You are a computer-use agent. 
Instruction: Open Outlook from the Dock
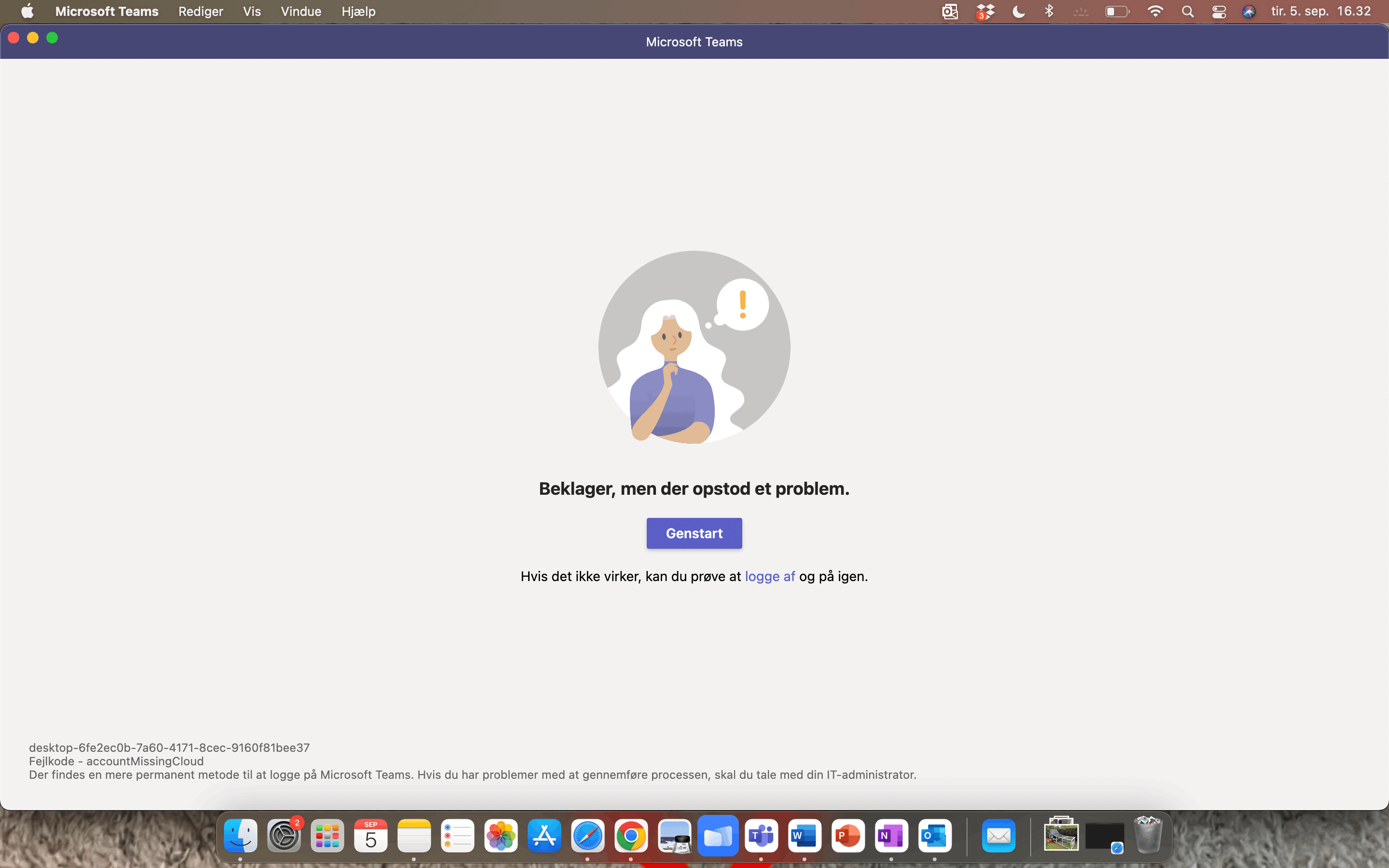(934, 836)
